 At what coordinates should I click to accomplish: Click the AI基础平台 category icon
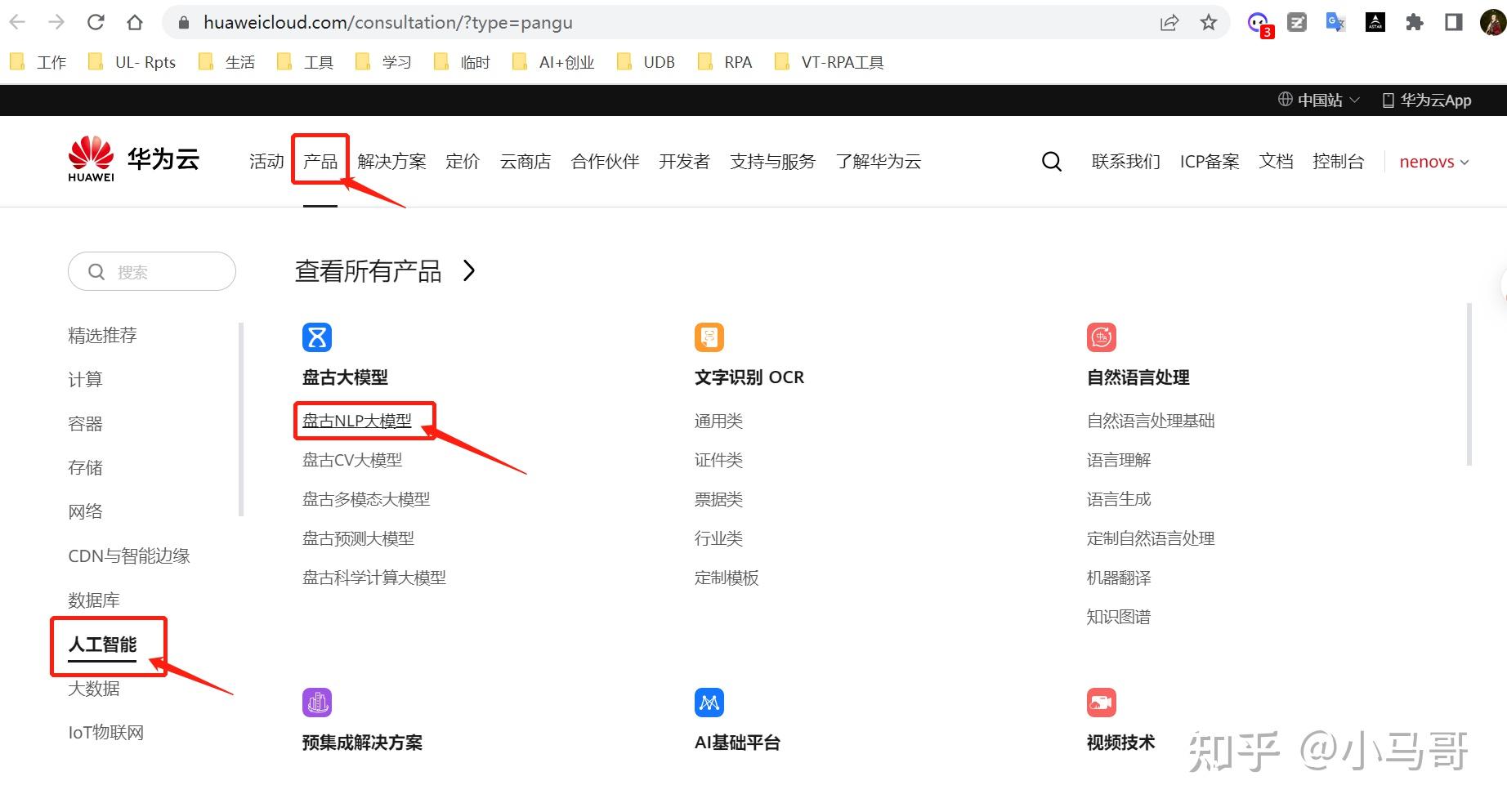(x=709, y=702)
